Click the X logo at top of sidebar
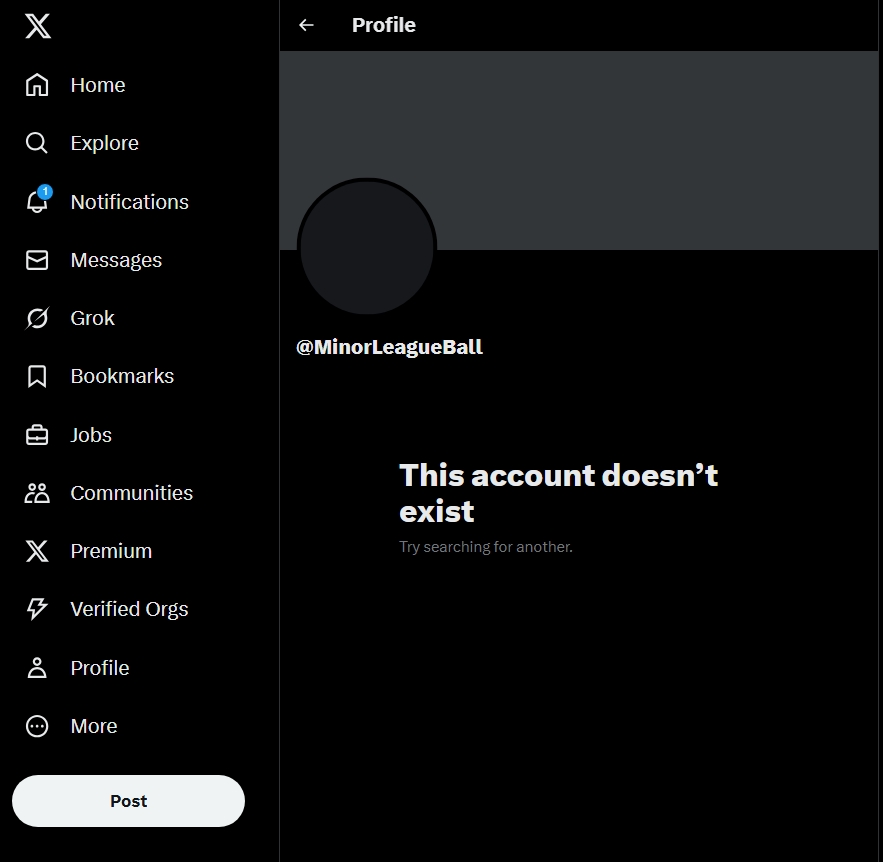The height and width of the screenshot is (862, 883). 38,26
